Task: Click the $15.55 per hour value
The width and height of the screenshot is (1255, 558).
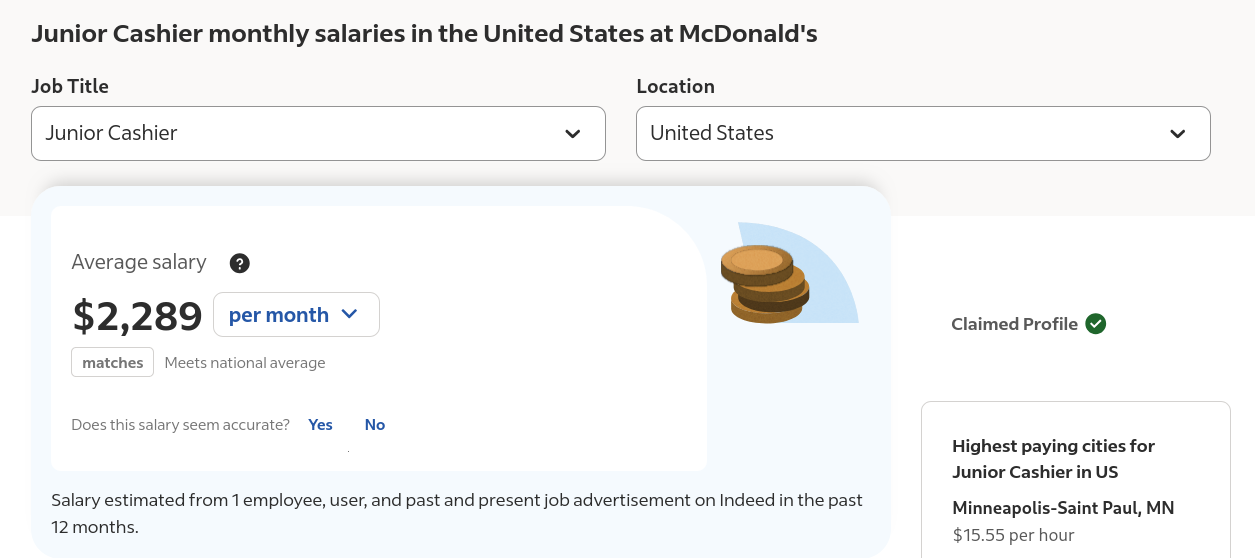Action: tap(1013, 535)
